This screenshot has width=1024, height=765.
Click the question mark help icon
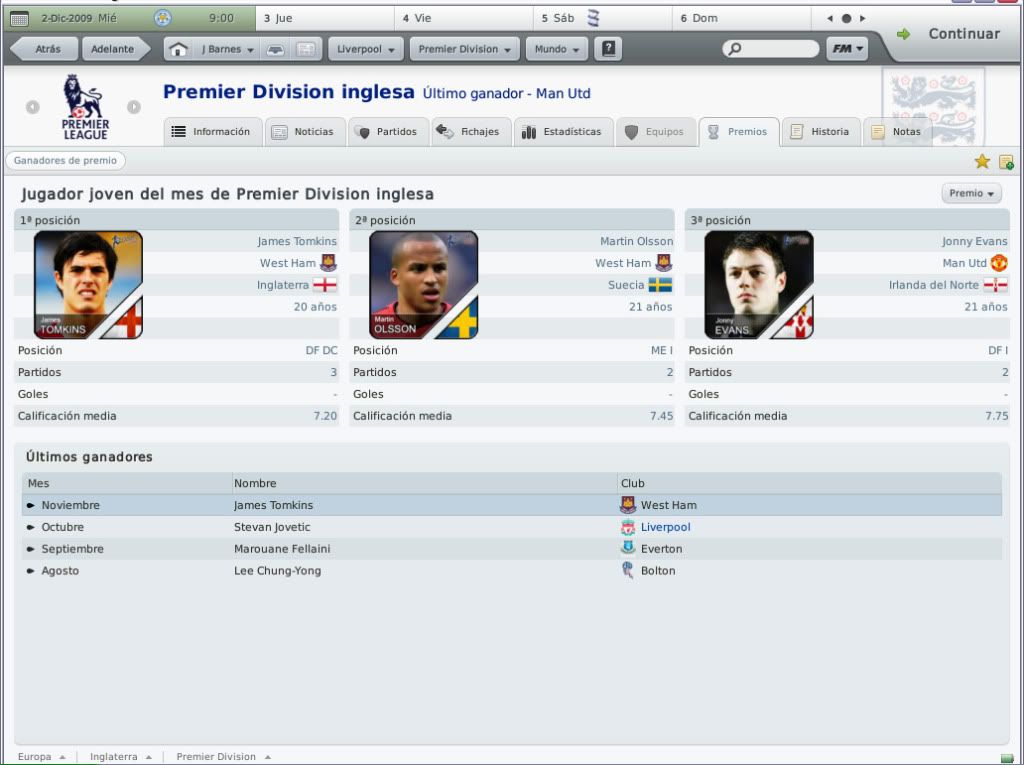coord(607,49)
